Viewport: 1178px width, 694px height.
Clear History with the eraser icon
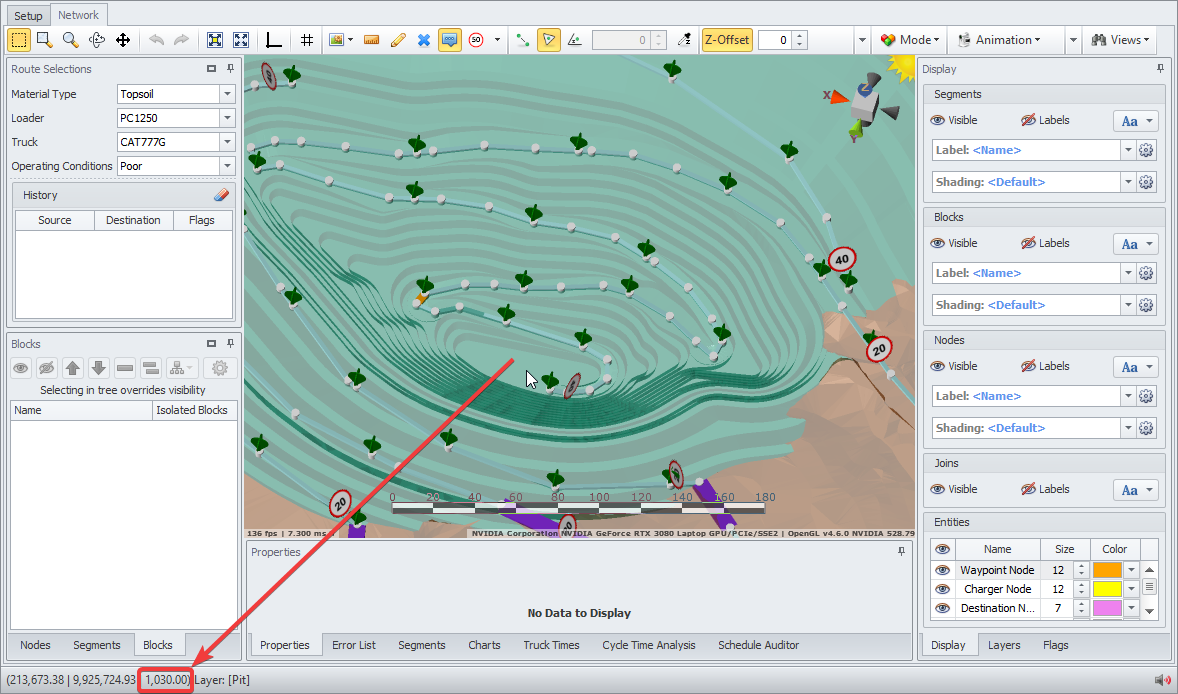pos(222,195)
